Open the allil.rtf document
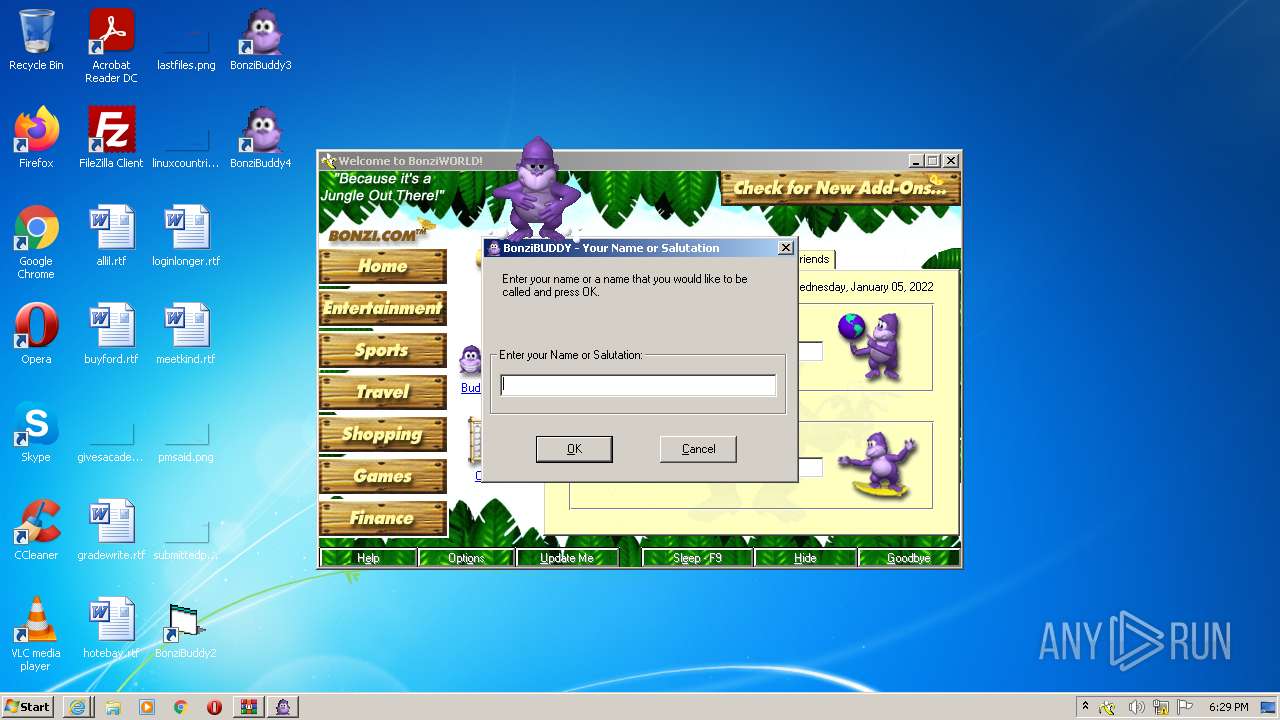Screen dimensions: 1280x720 point(111,236)
